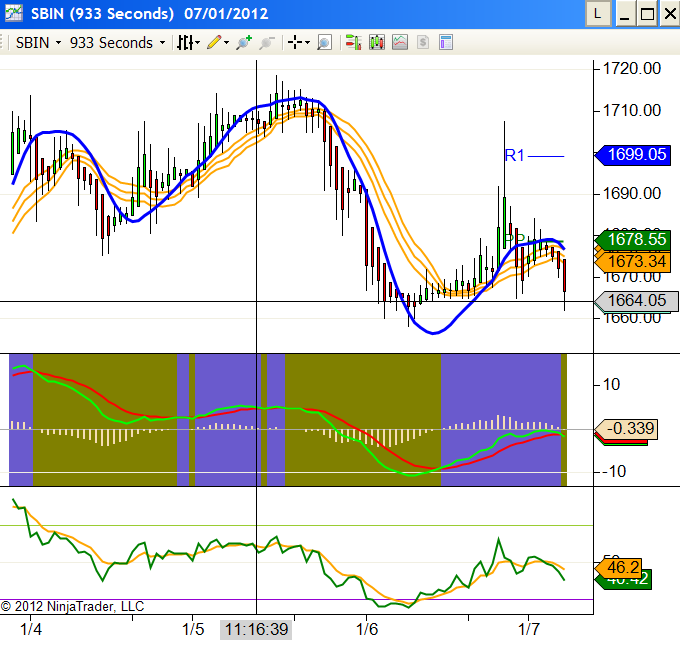680x652 pixels.
Task: Click the zoom frame magnifier icon
Action: coord(324,43)
